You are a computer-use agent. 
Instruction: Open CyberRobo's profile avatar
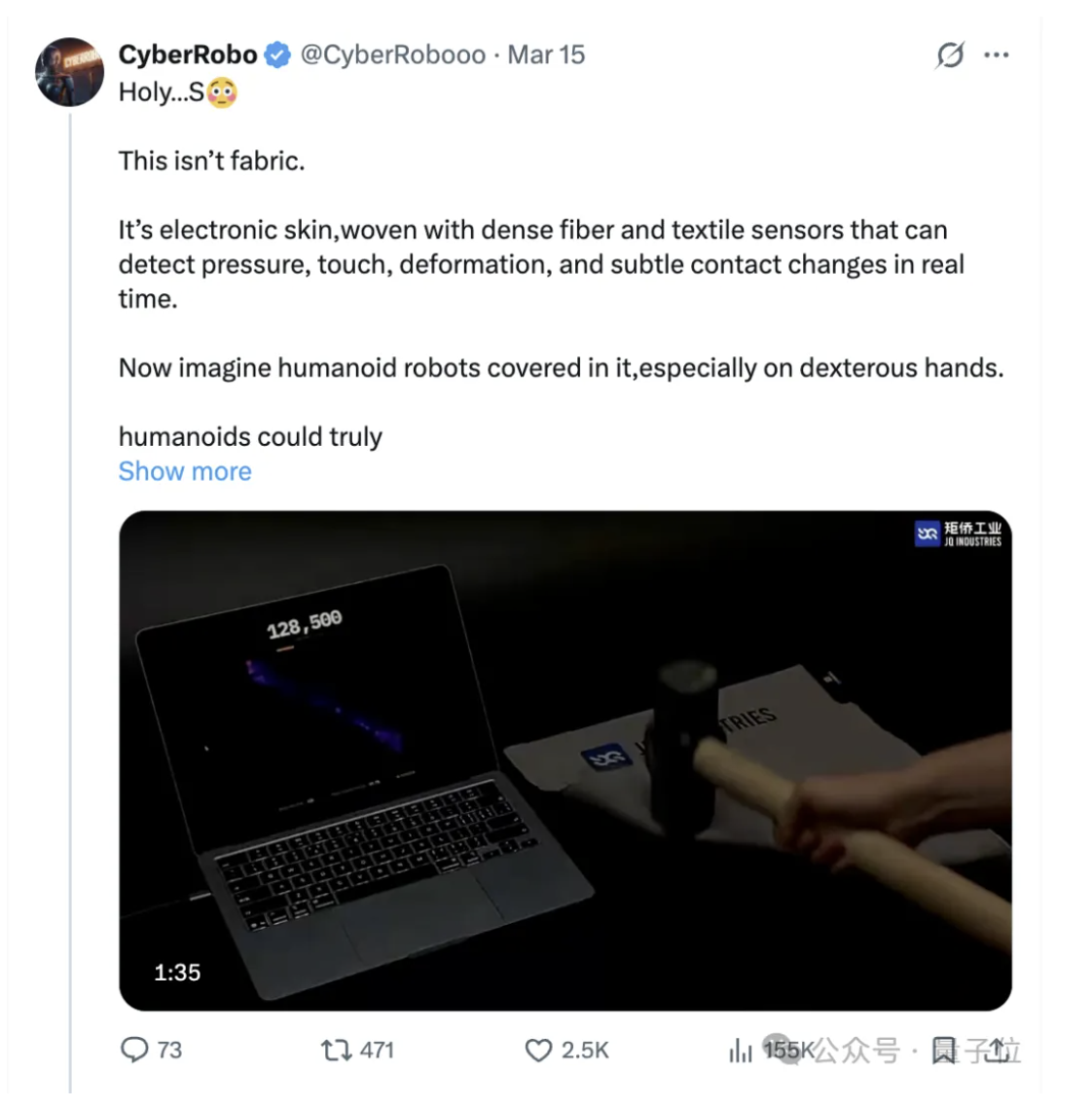(x=69, y=72)
